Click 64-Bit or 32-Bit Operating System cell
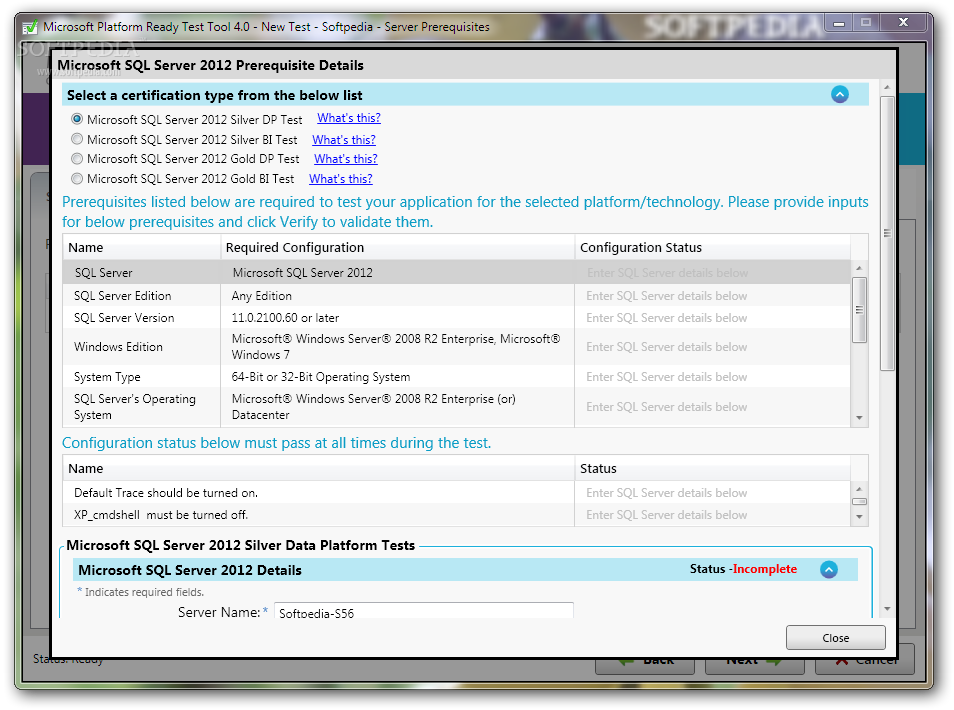The width and height of the screenshot is (954, 710). tap(397, 377)
